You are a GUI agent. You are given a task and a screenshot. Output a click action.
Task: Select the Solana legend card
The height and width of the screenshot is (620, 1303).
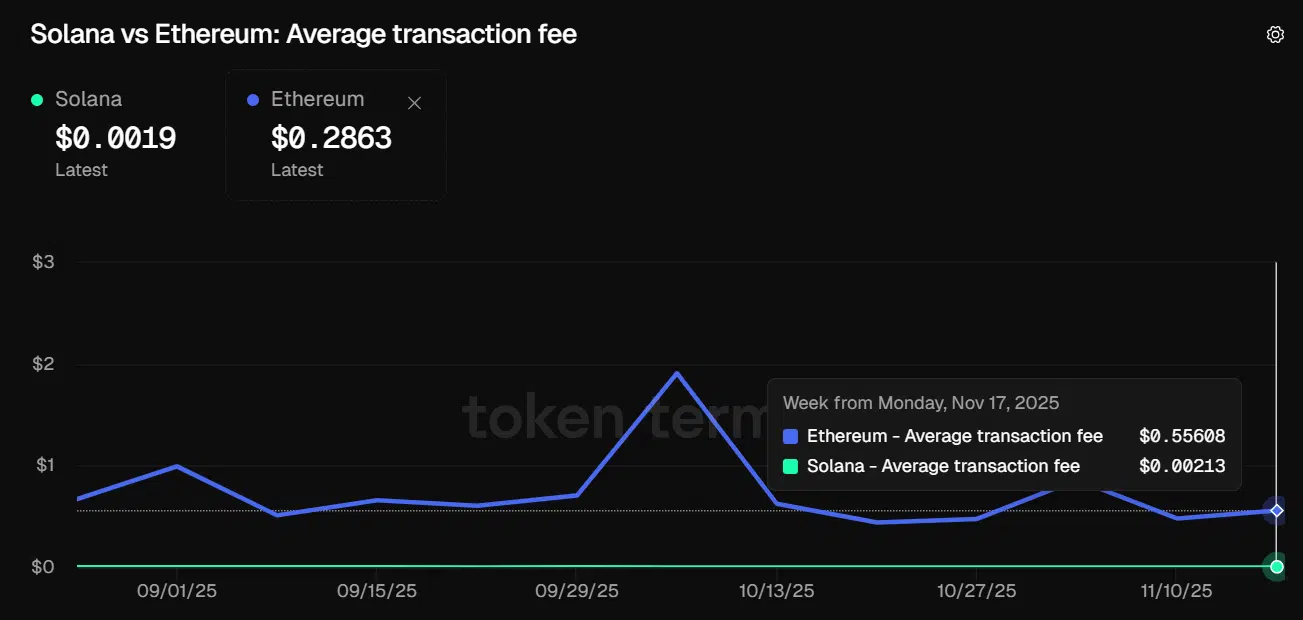[113, 135]
